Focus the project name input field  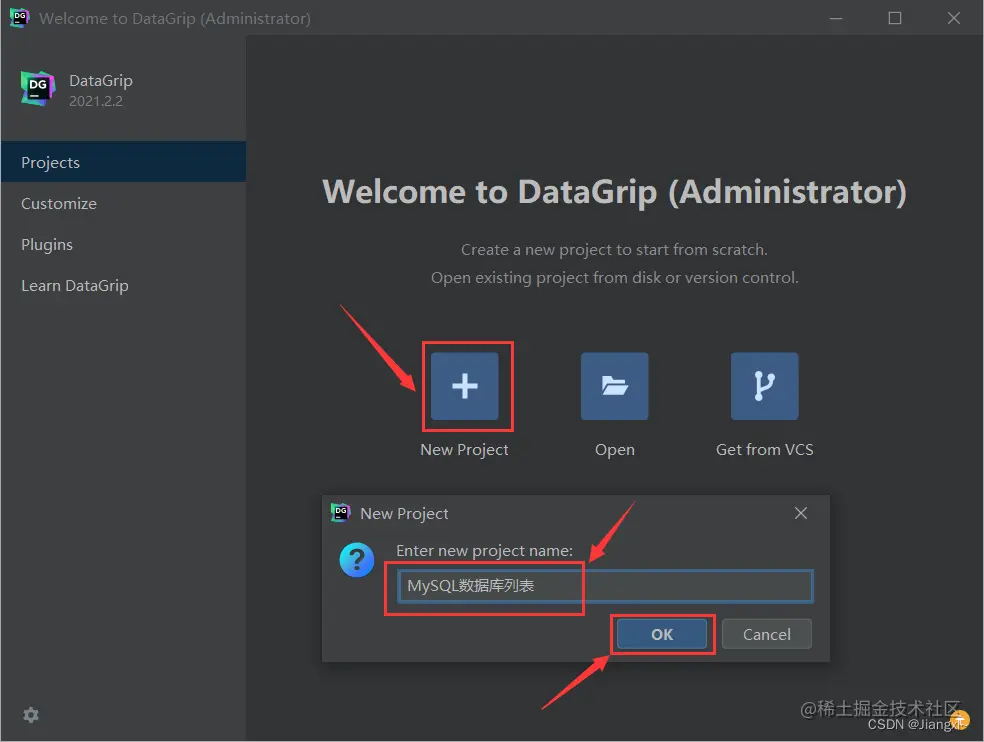point(606,586)
